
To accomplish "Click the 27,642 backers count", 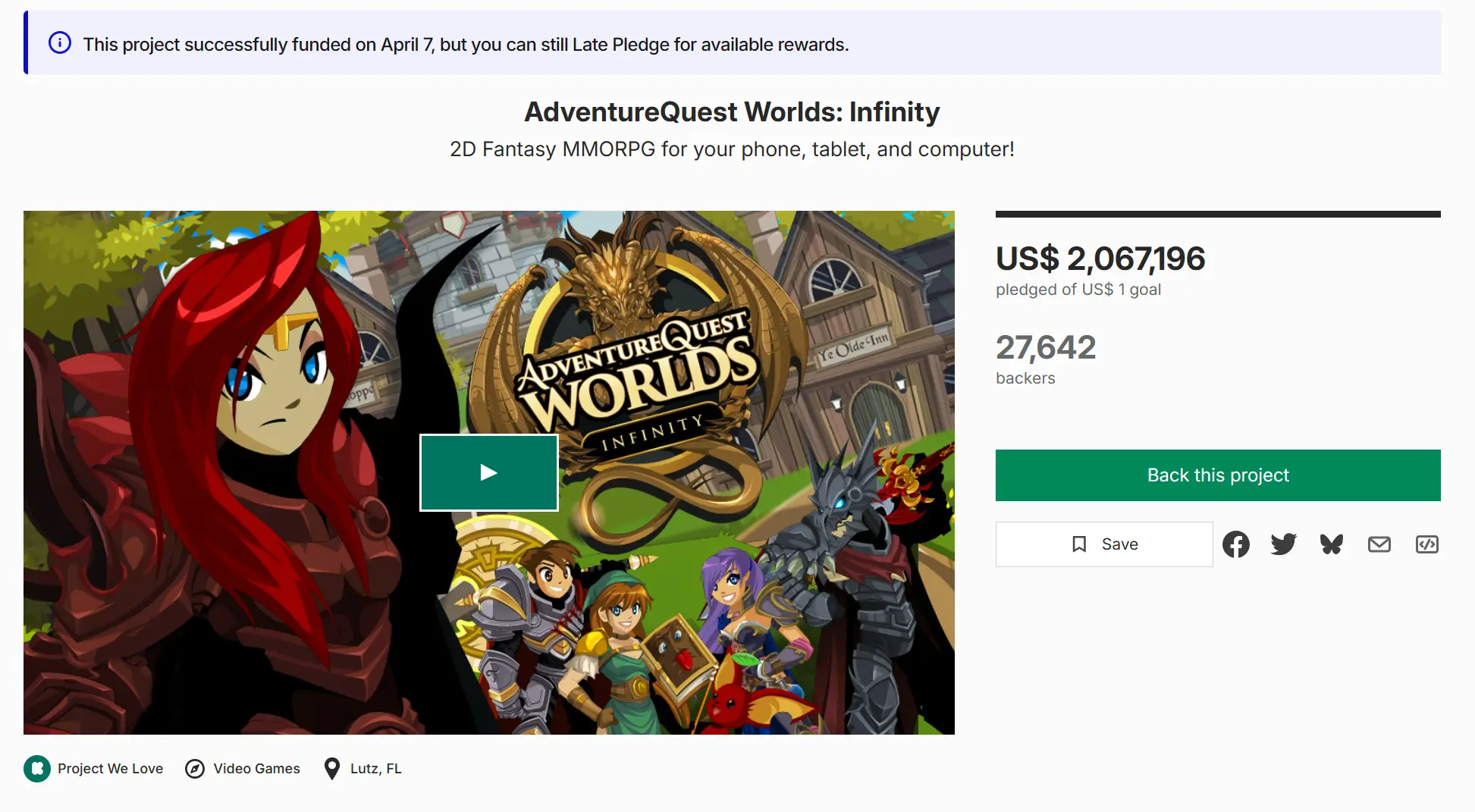I will click(1046, 347).
